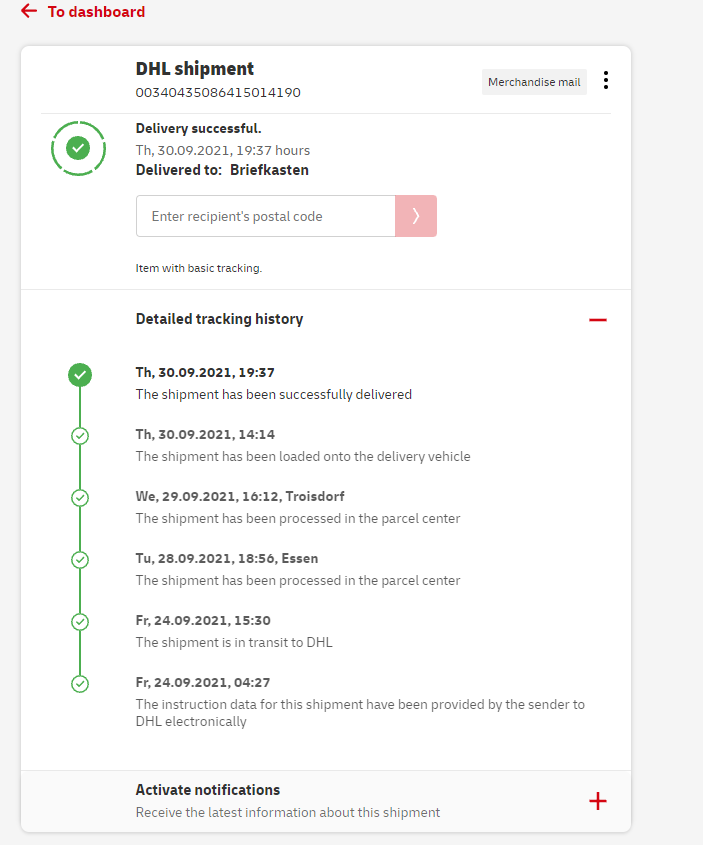Click the Essen parcel center timeline checkmark
703x845 pixels.
click(80, 560)
